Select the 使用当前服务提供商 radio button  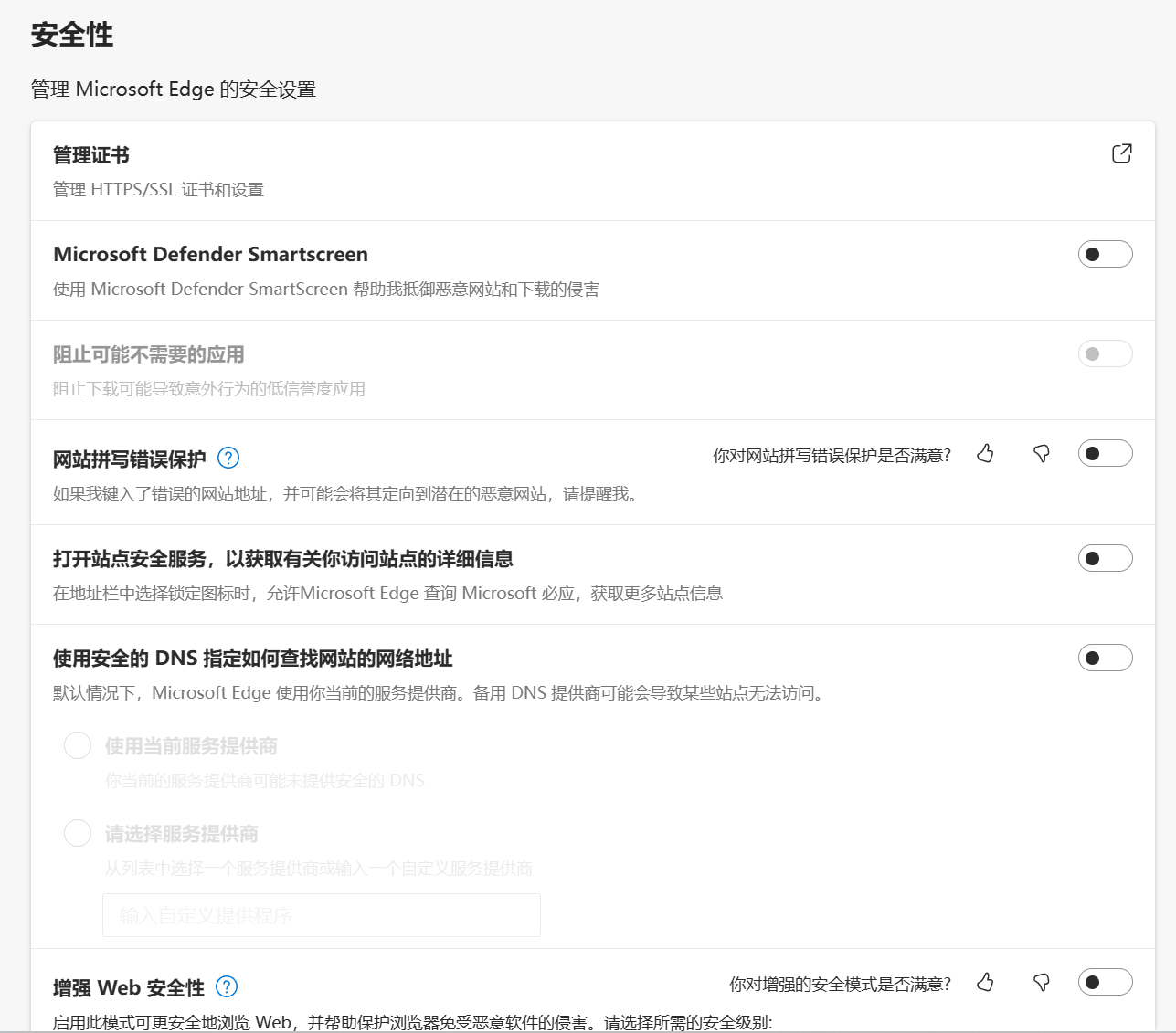click(x=78, y=745)
